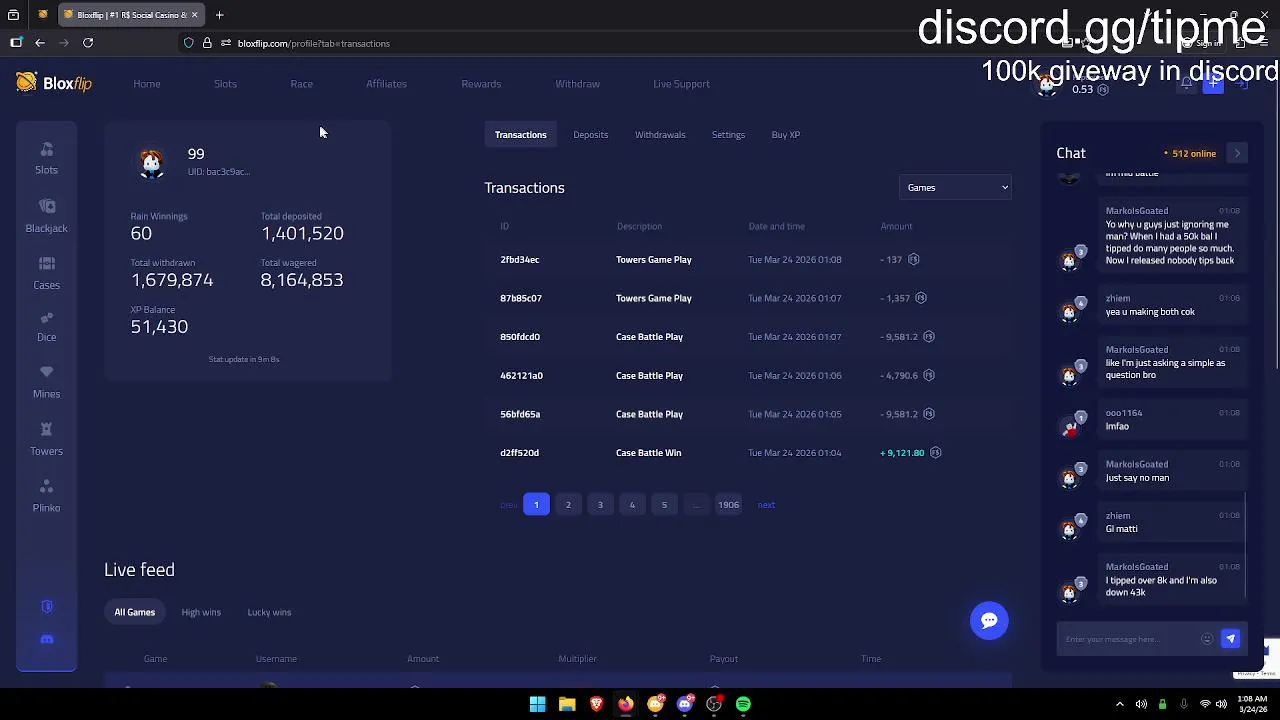Go to transactions page 4

coord(632,505)
